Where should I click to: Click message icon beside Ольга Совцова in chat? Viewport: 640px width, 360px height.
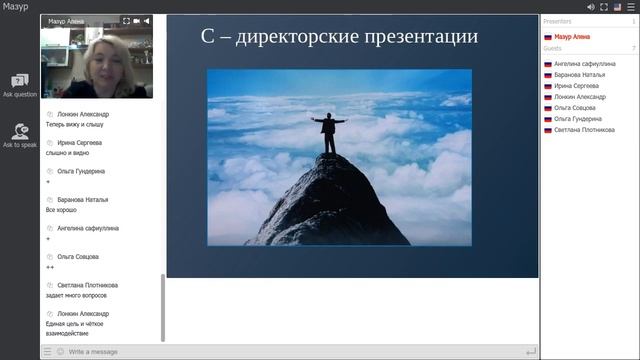click(x=50, y=257)
